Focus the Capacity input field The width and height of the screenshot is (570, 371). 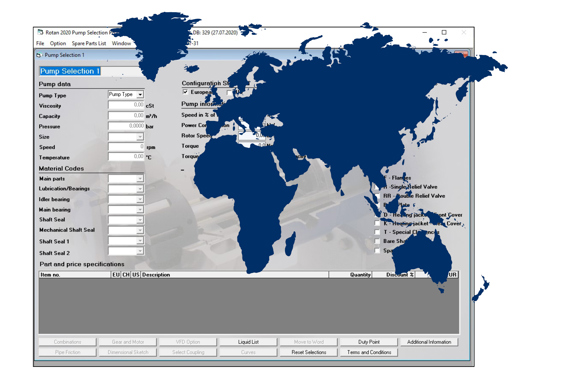coord(126,116)
